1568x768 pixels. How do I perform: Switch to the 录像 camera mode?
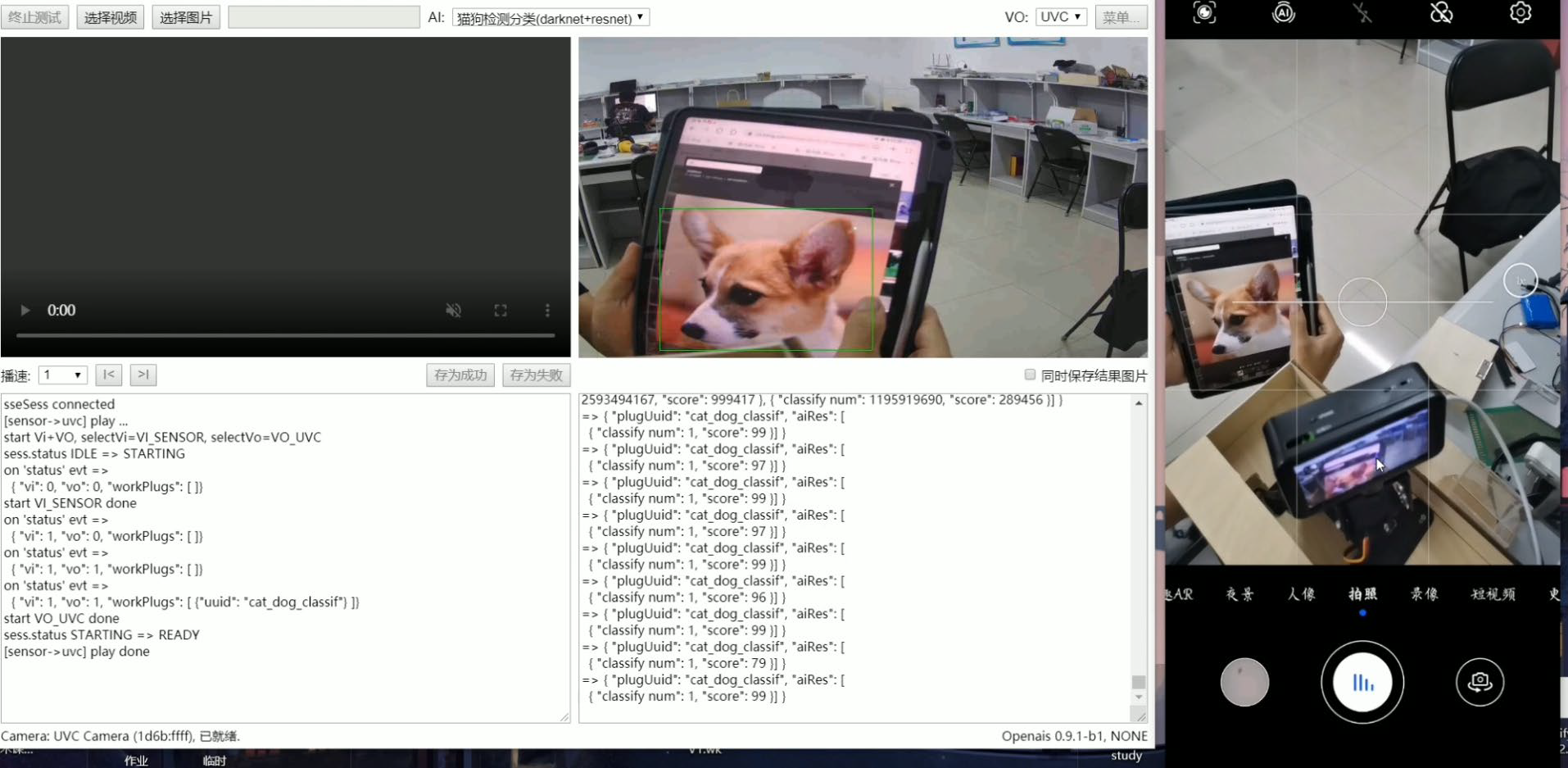pyautogui.click(x=1424, y=594)
